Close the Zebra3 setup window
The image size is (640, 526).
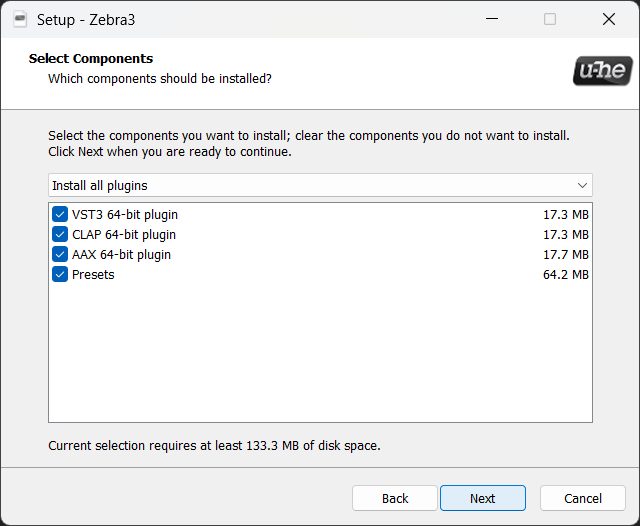click(608, 19)
